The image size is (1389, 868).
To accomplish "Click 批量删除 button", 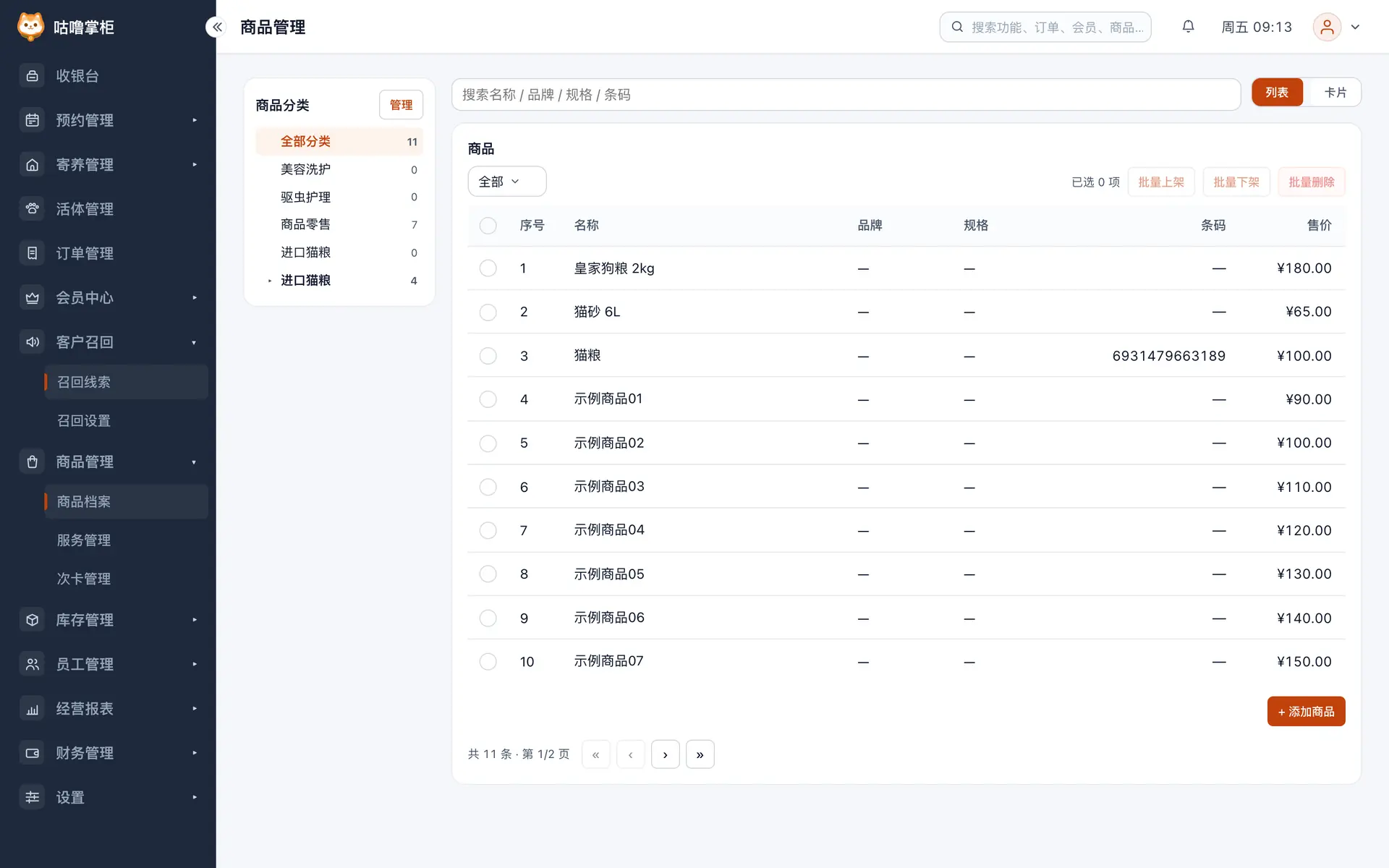I will (1311, 182).
